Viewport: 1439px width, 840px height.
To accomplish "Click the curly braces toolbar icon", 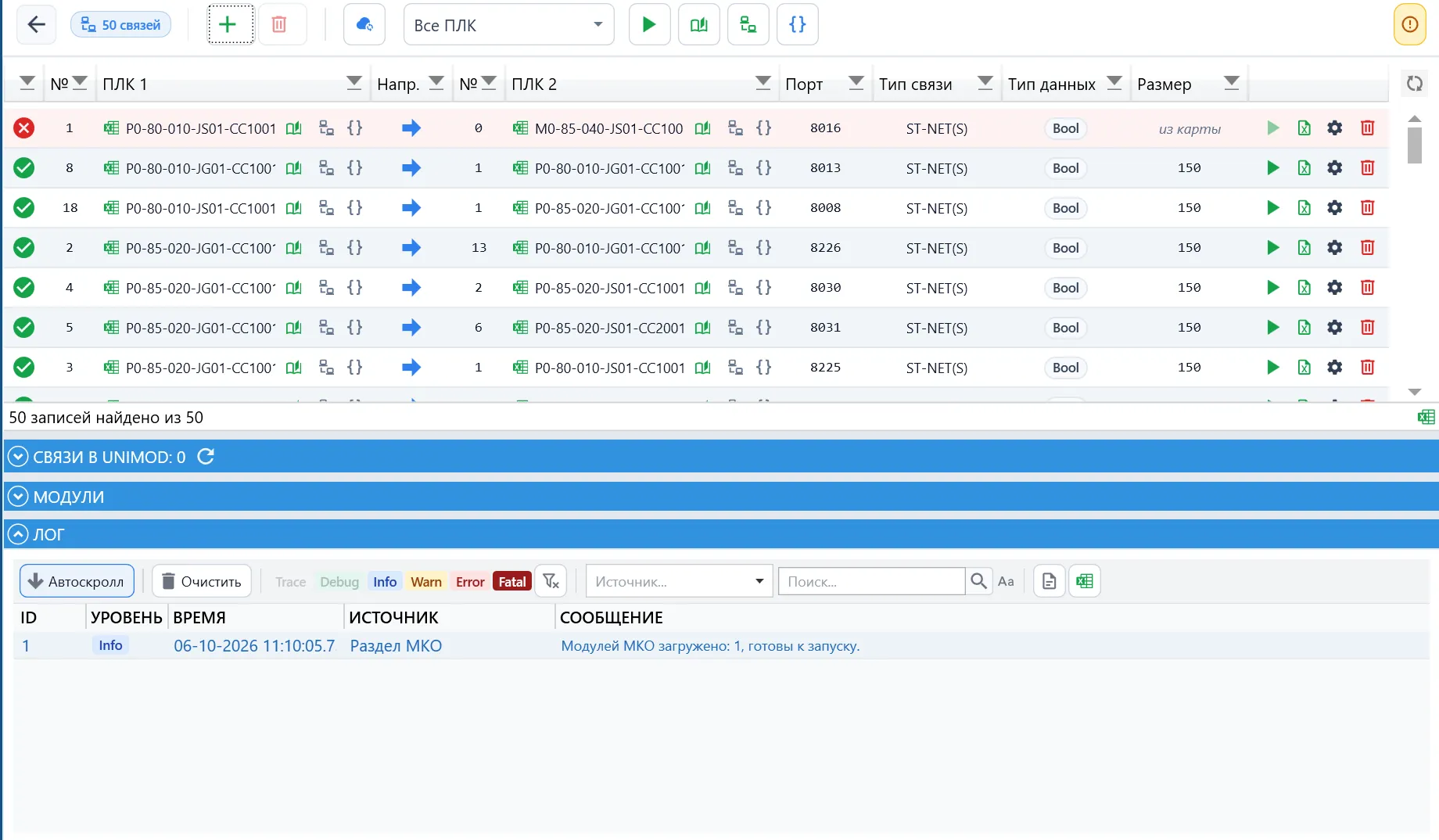I will click(797, 24).
